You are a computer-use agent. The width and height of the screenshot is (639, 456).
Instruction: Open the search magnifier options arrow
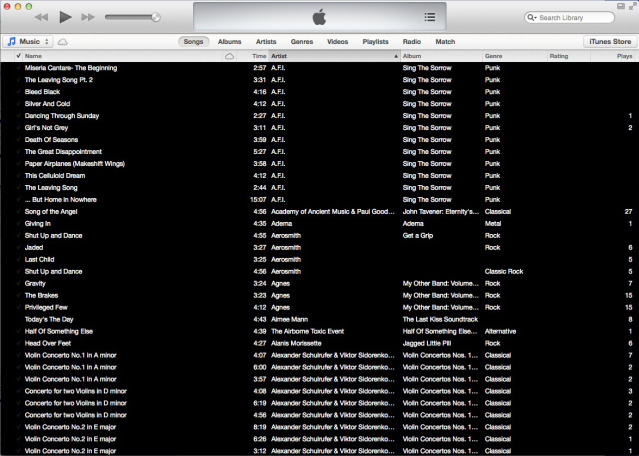(531, 18)
